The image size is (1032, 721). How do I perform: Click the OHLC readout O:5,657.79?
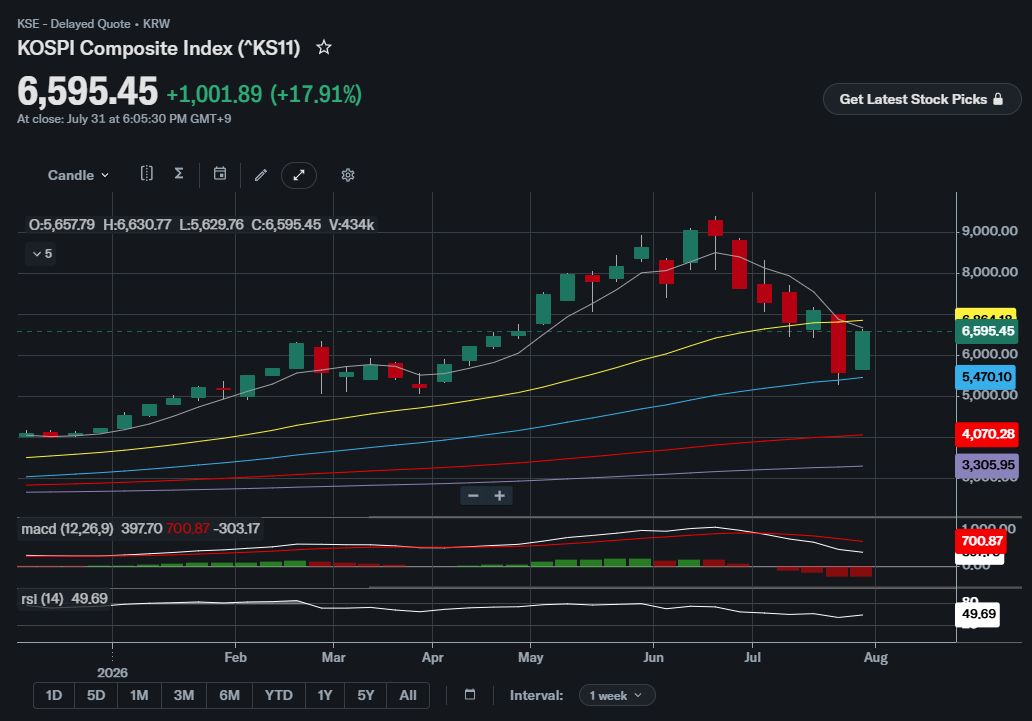[x=62, y=225]
